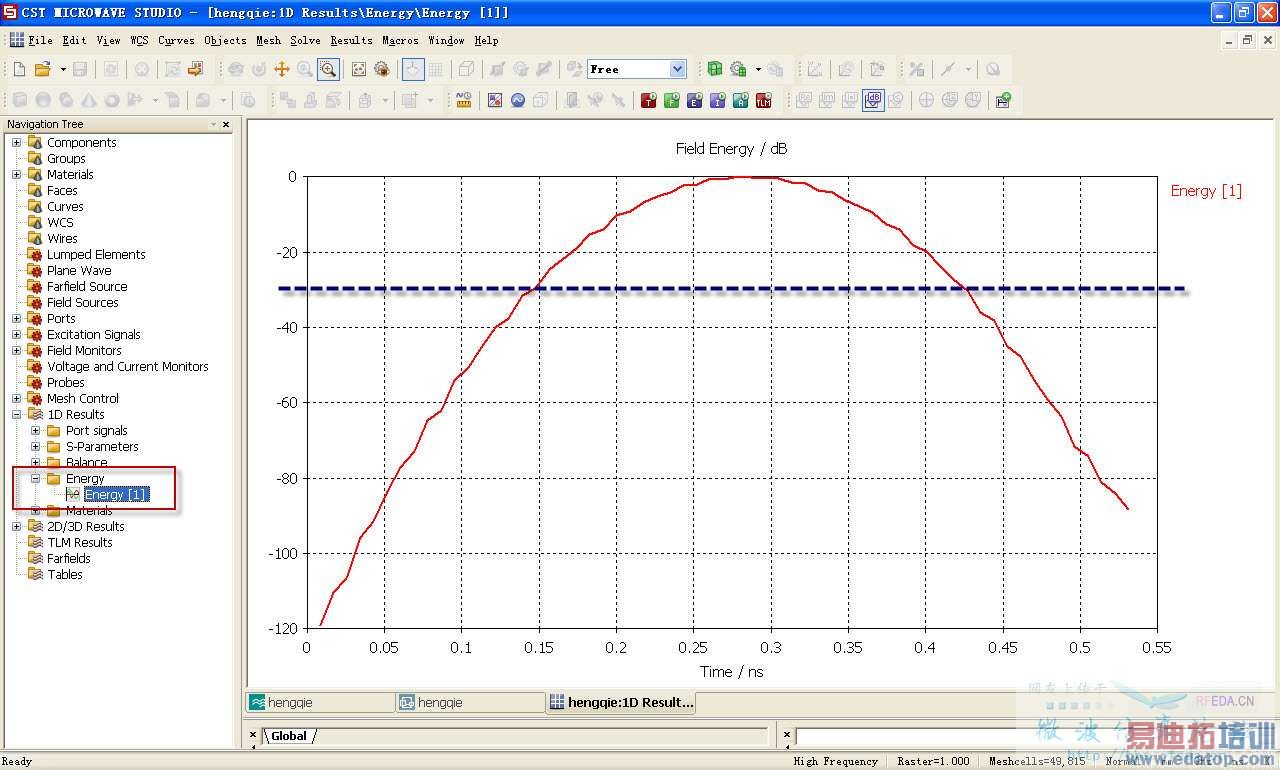This screenshot has height=770, width=1280.
Task: Select Plane Wave tree item
Action: tap(79, 270)
